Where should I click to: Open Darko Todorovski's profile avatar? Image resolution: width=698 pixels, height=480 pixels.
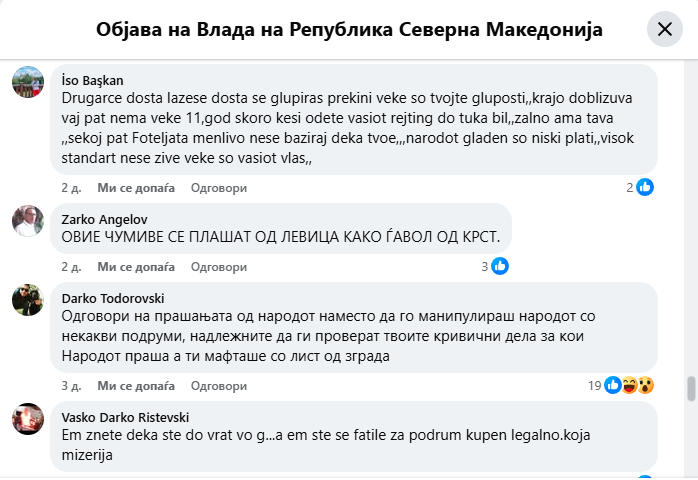(28, 300)
